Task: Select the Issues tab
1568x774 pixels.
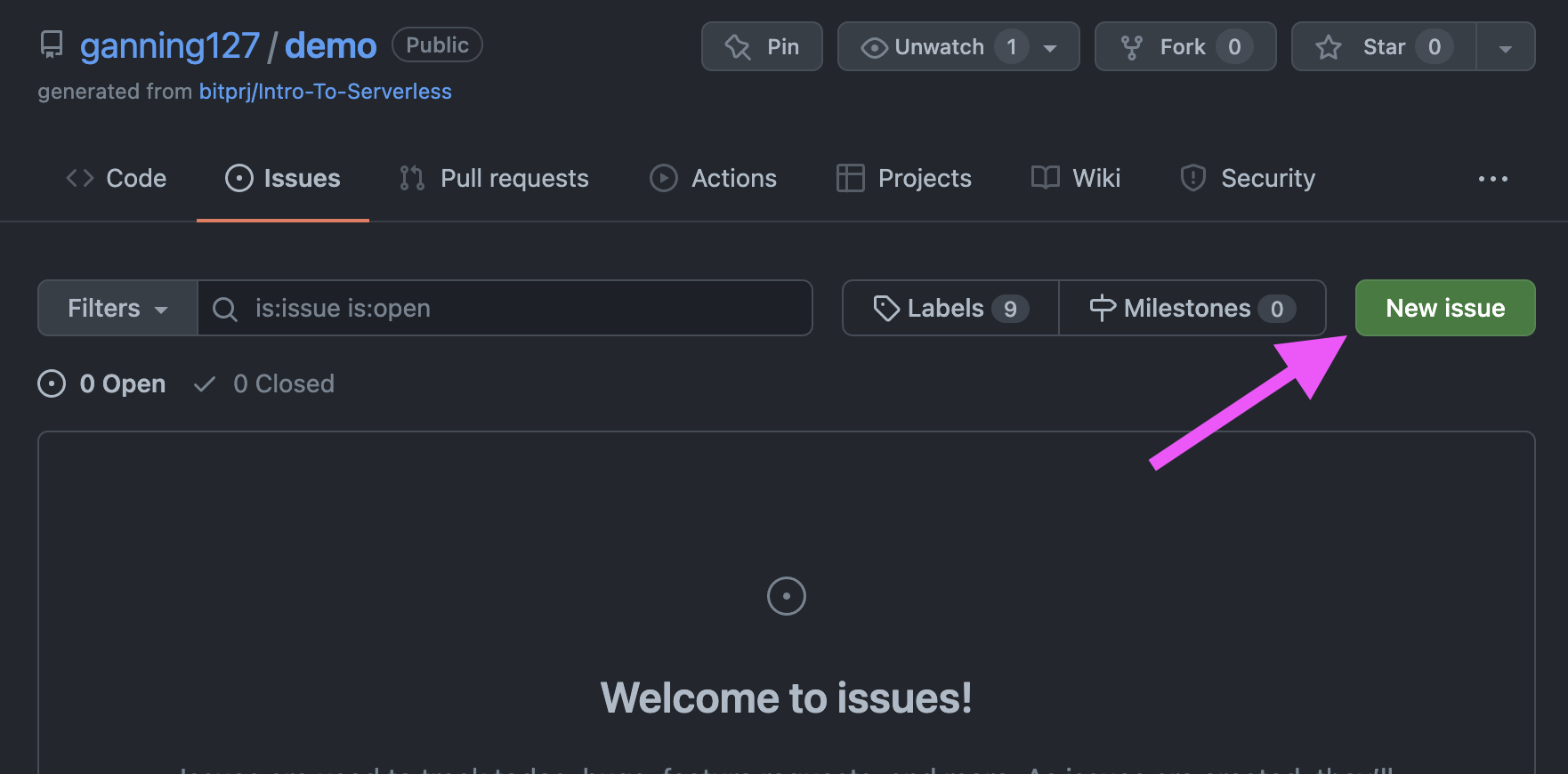Action: click(283, 178)
